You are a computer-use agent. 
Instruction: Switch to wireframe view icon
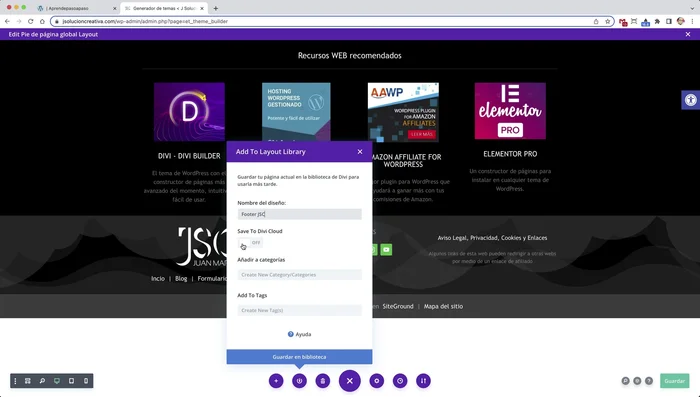[x=28, y=381]
